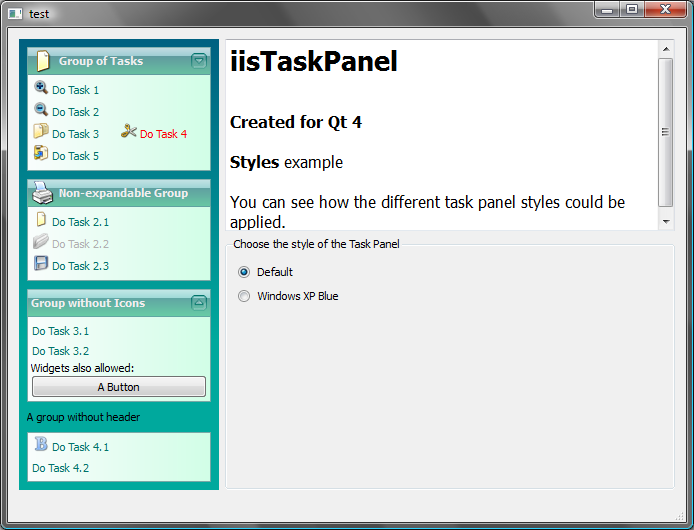This screenshot has width=694, height=530.
Task: Click the Do Task 3 link
Action: tap(76, 134)
